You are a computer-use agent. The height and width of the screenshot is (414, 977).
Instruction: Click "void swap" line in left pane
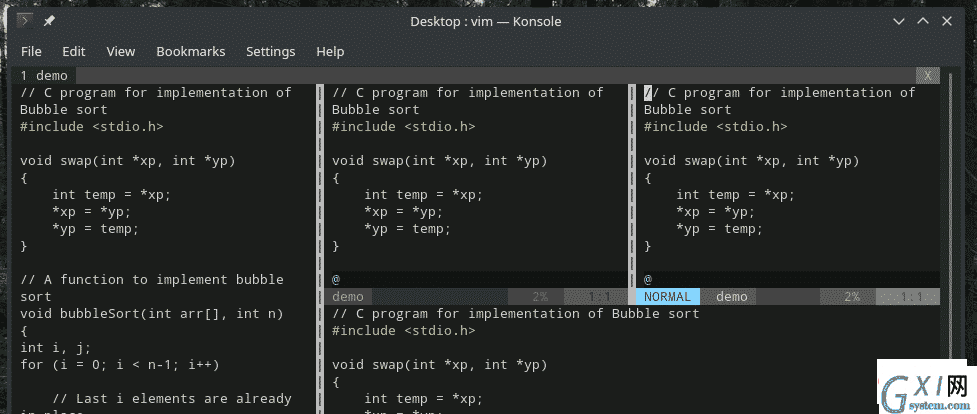(128, 161)
